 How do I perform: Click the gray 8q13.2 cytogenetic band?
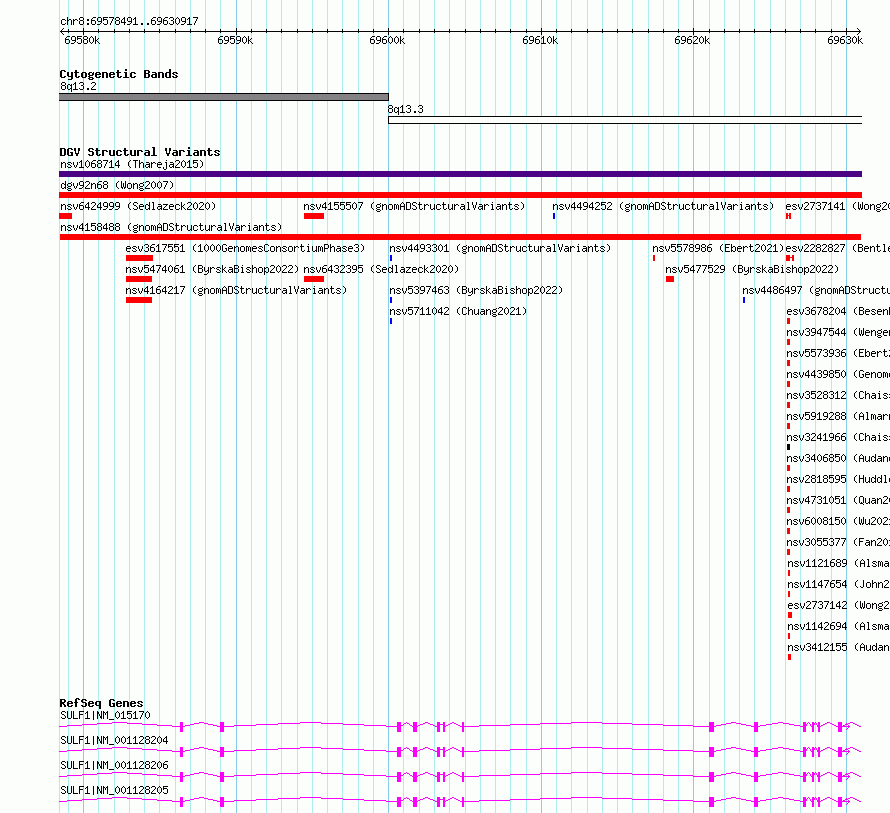[x=224, y=97]
